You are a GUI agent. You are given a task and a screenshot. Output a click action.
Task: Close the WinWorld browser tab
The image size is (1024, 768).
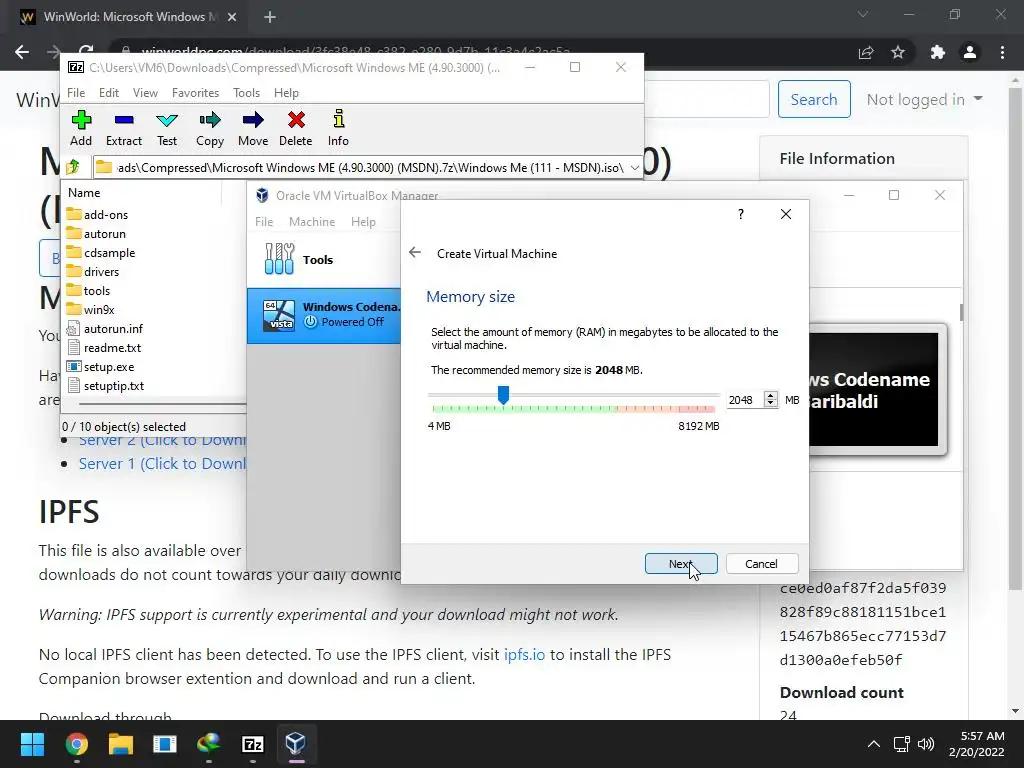tap(232, 17)
